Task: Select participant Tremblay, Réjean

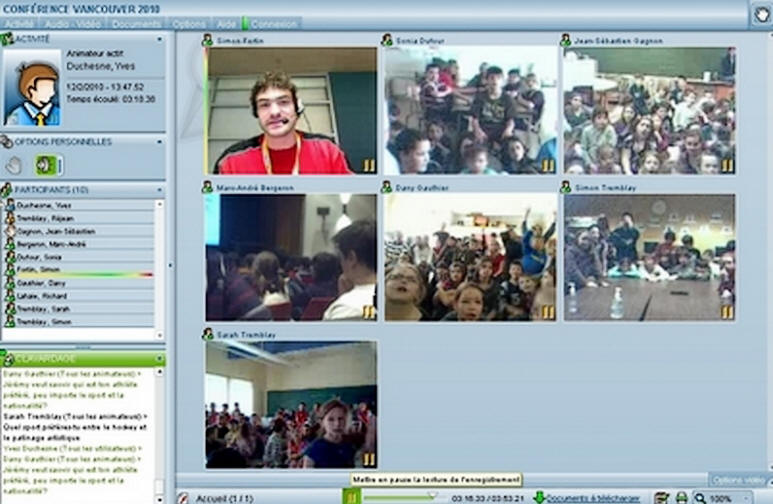Action: point(79,218)
